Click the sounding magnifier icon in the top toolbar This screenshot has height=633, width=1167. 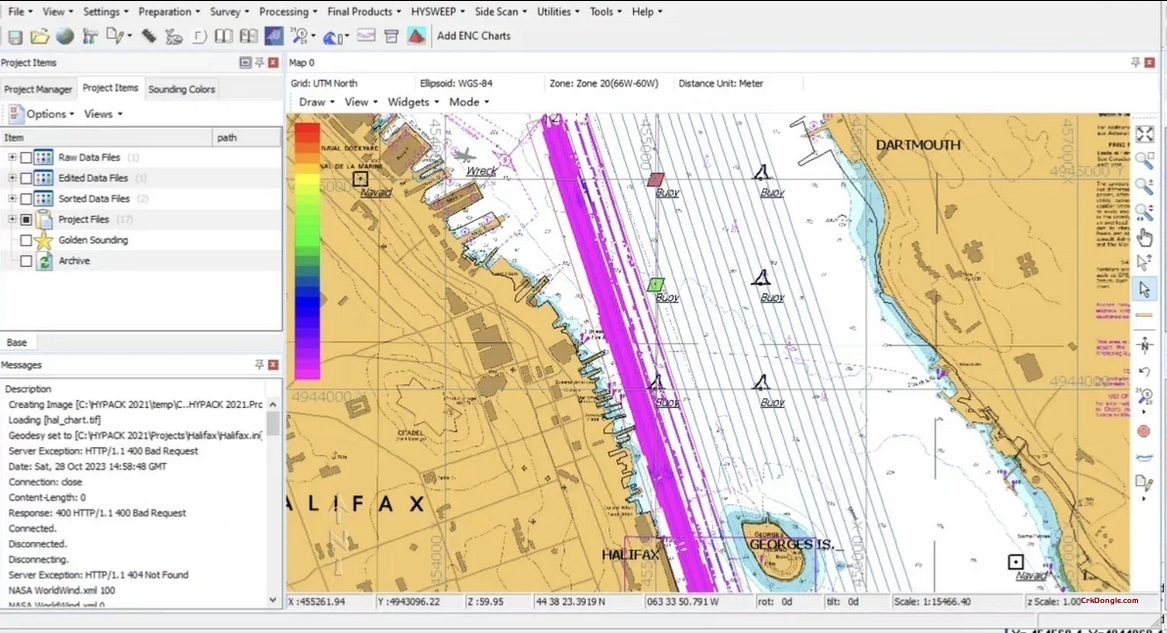[x=299, y=36]
